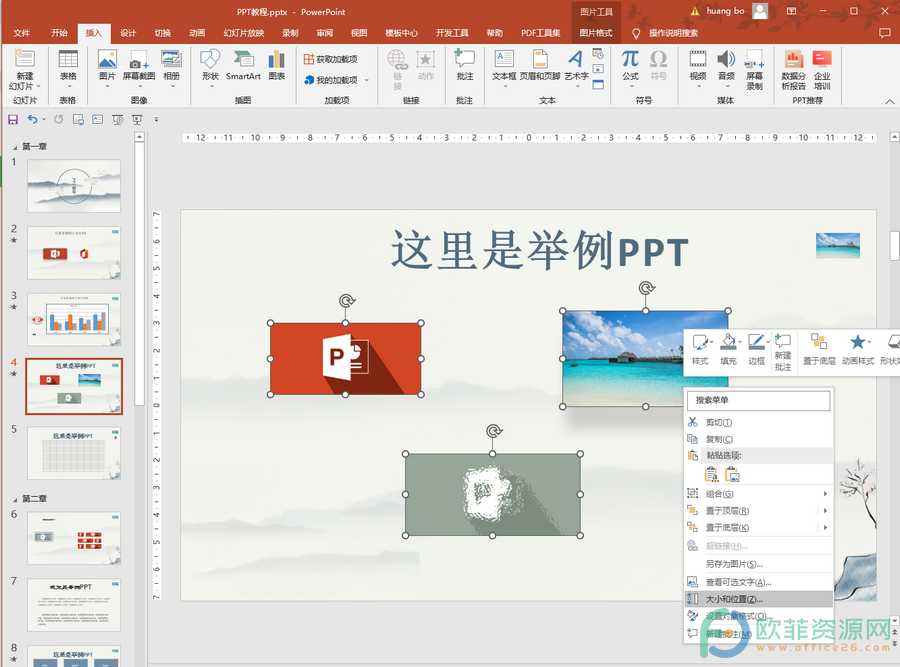Insert a table with the 表格 icon
This screenshot has width=900, height=667.
(68, 68)
